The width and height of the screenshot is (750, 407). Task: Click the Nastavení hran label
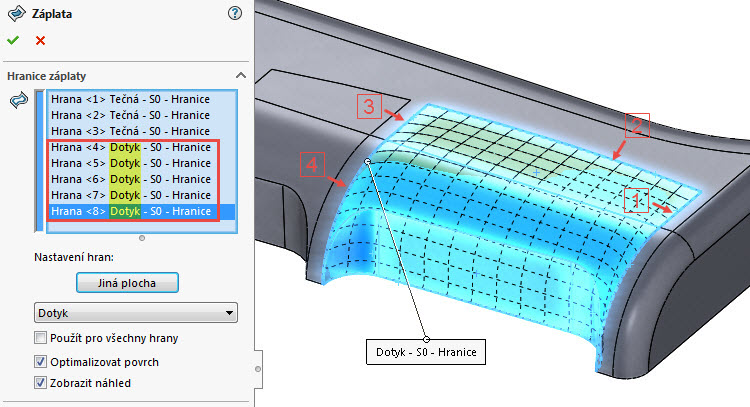[74, 257]
